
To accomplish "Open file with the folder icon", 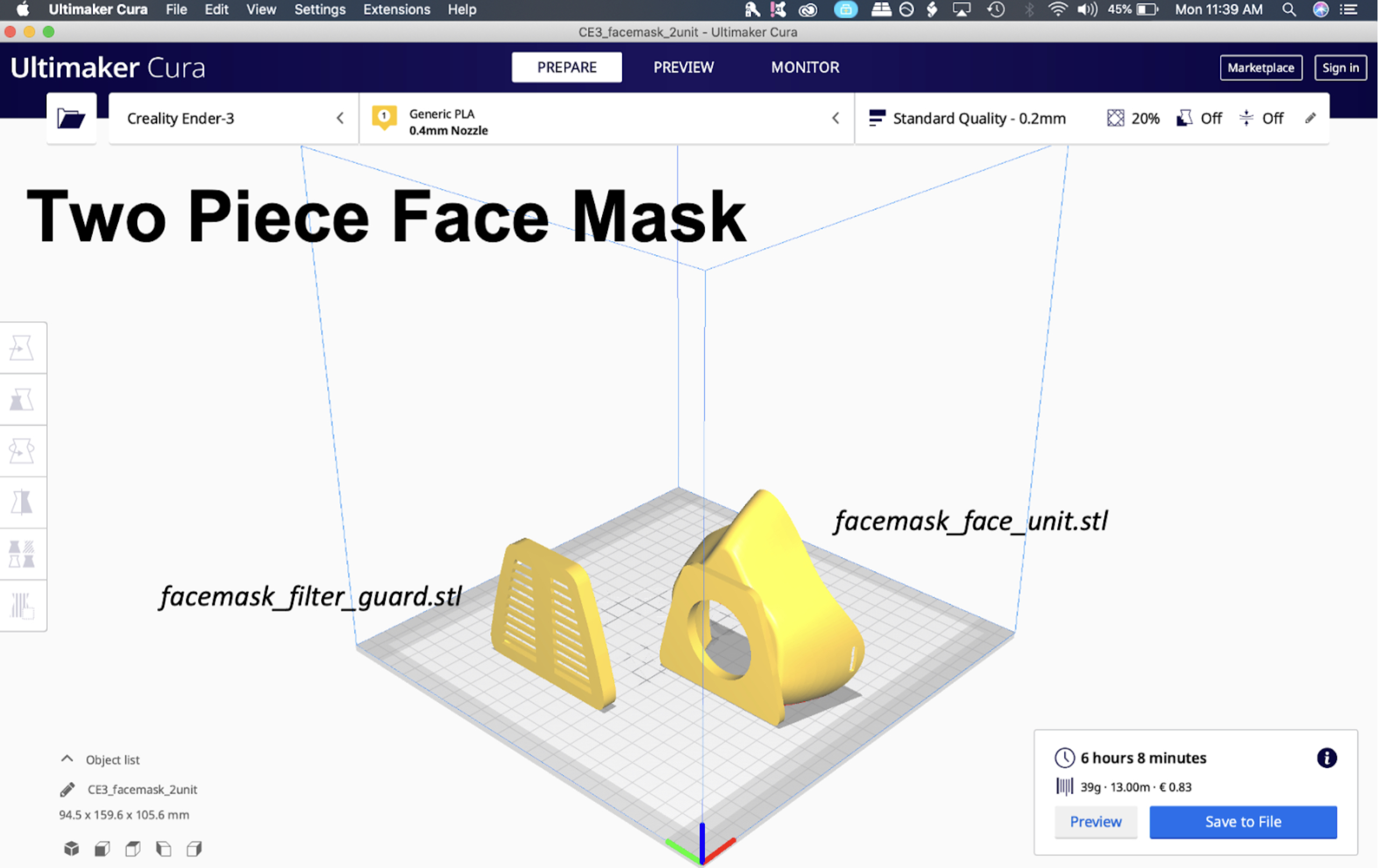I will [x=72, y=118].
